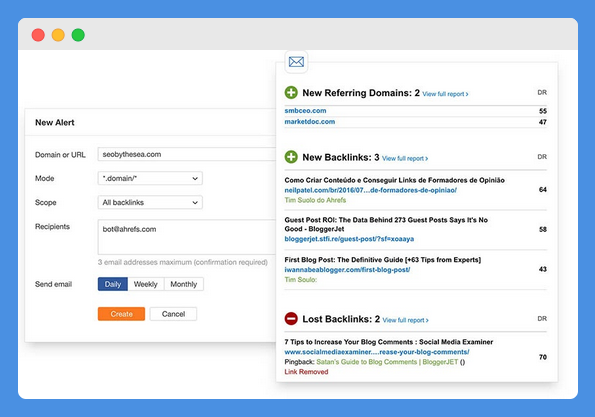Screen dimensions: 595x417
Task: Click the 'New Alert' dialog heading
Action: coord(55,123)
